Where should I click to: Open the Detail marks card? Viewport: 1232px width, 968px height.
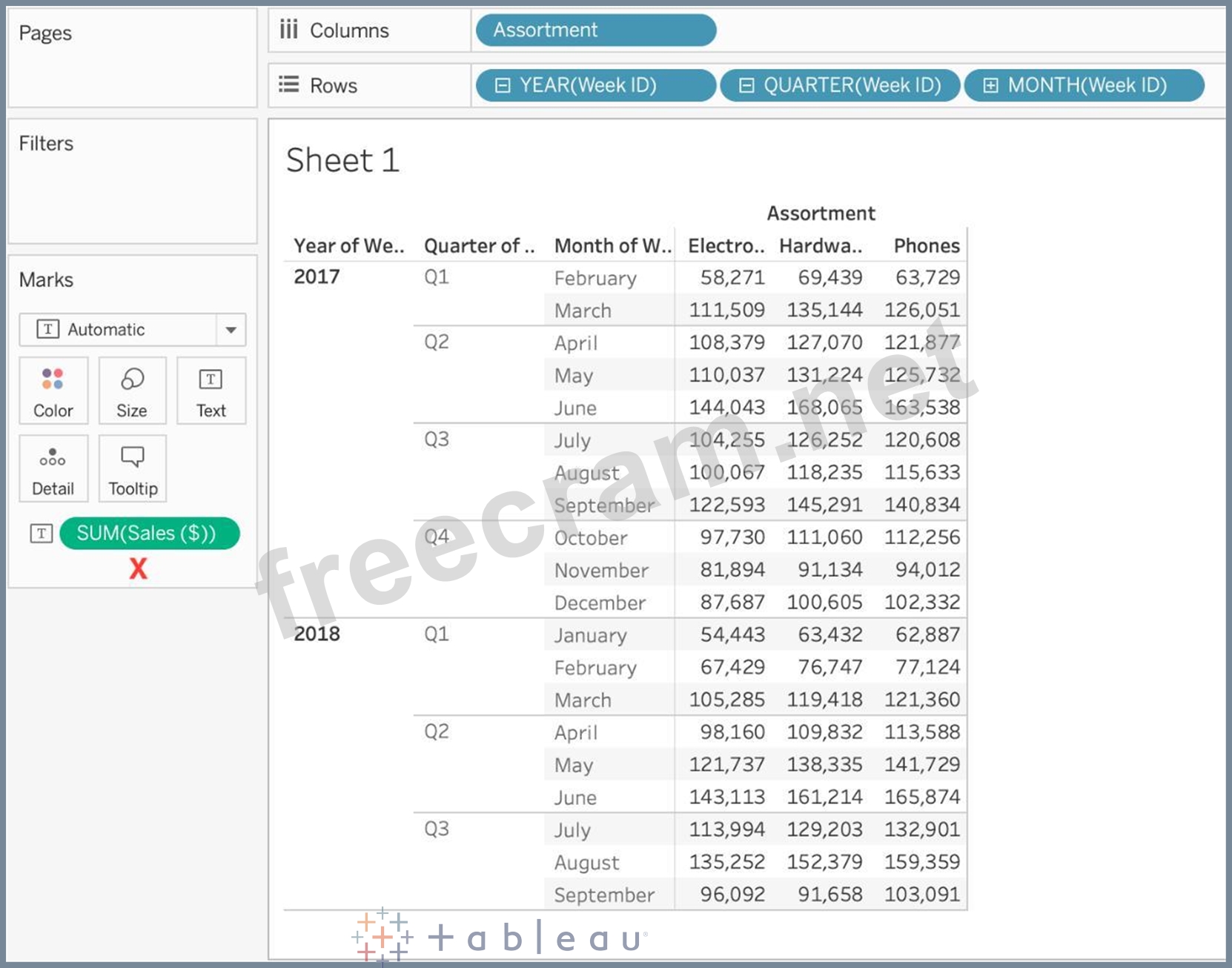pyautogui.click(x=53, y=468)
